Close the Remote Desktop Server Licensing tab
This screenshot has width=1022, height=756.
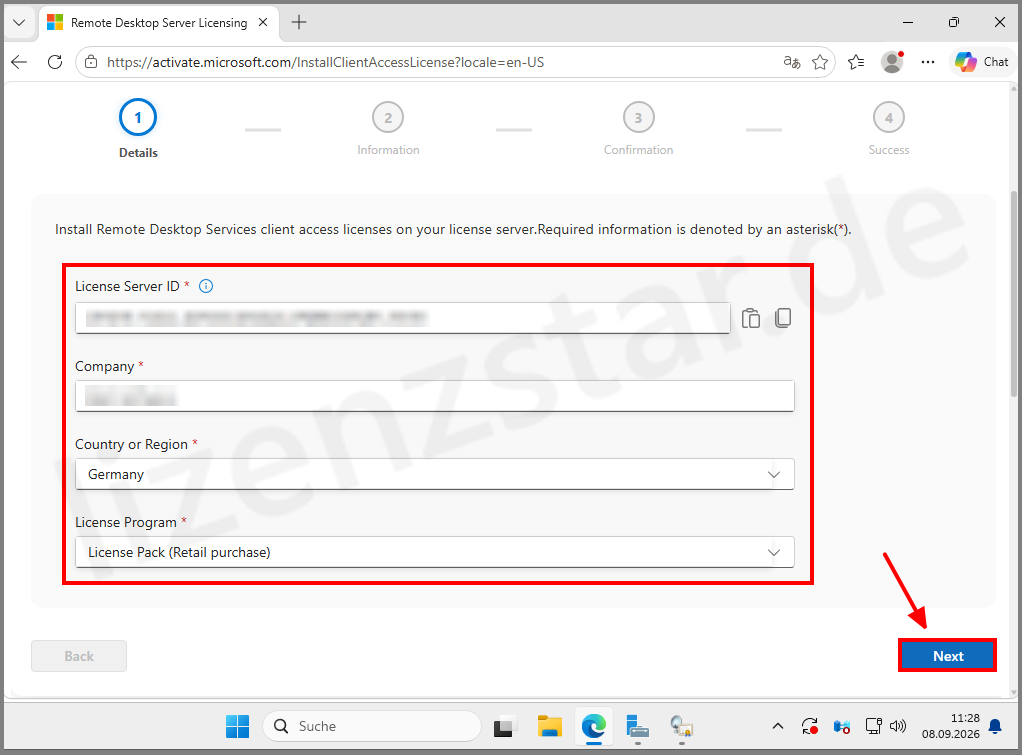tap(263, 22)
